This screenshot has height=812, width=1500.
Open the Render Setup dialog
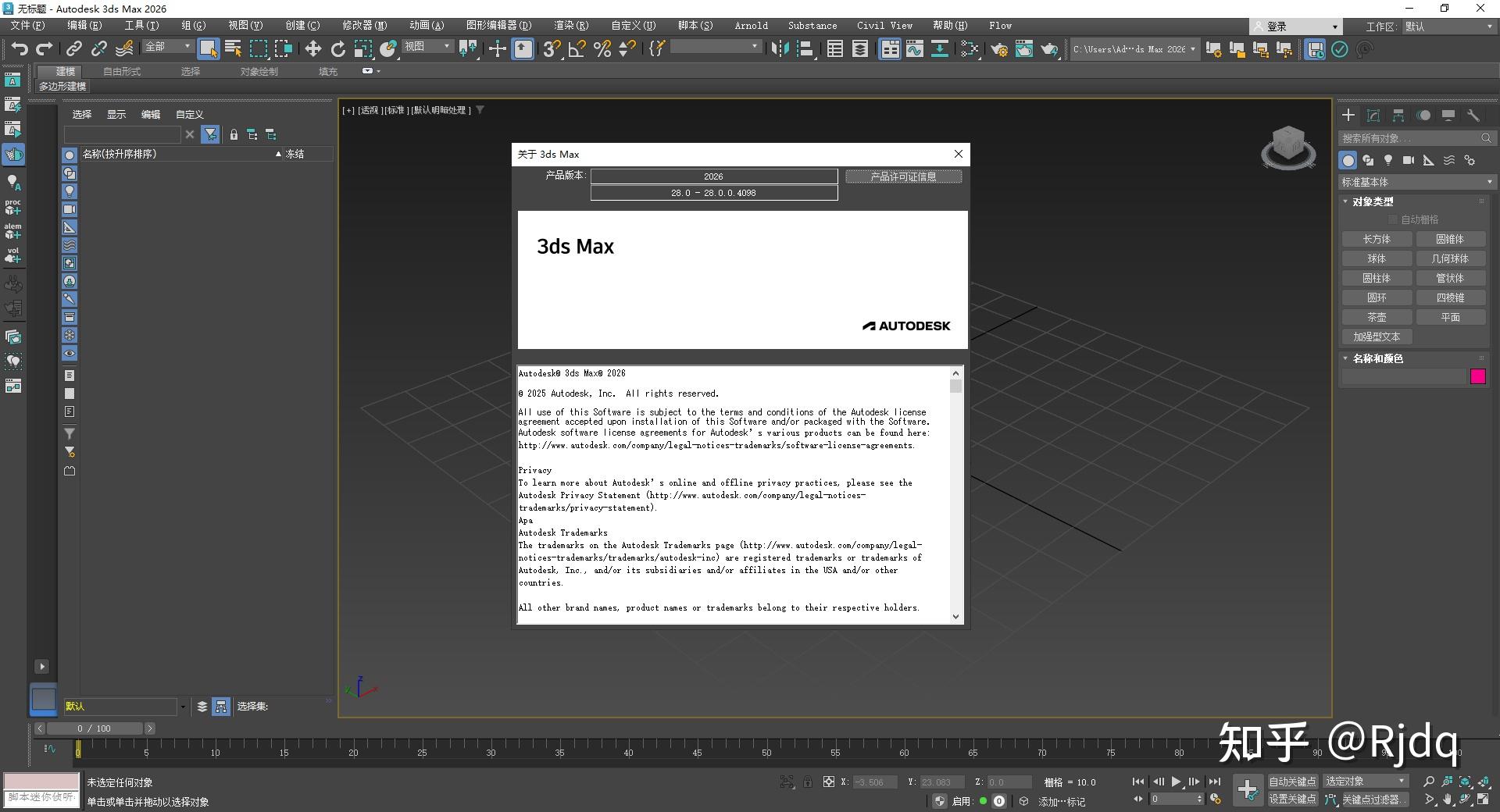pos(999,49)
